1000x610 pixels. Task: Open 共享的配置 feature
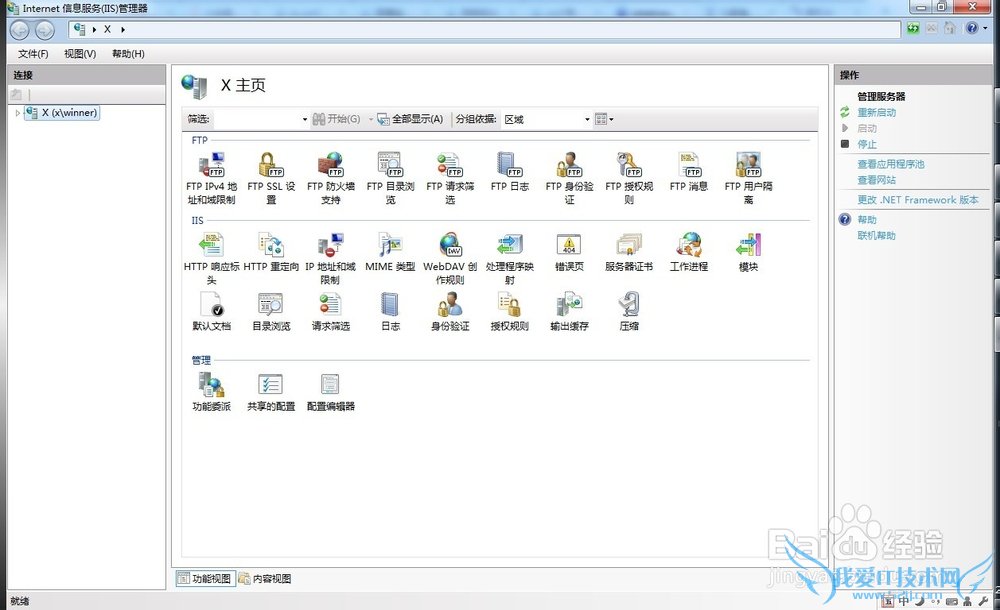point(271,392)
